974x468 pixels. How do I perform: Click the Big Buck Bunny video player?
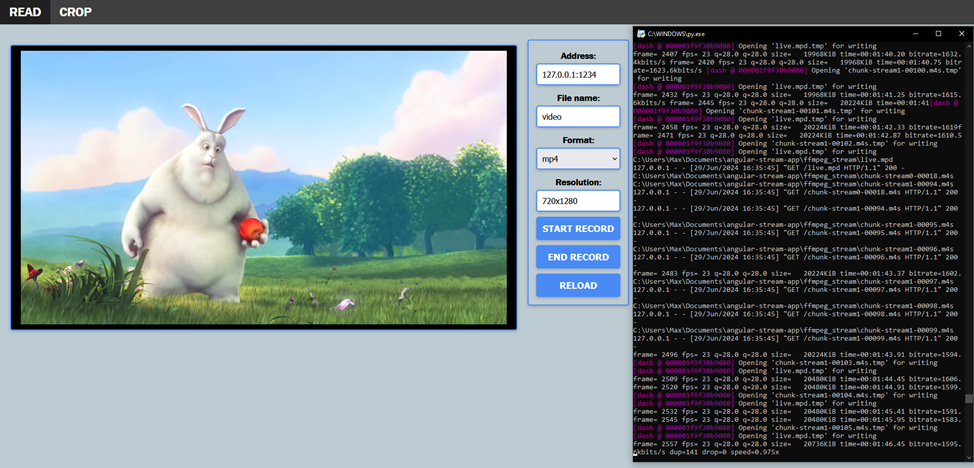(263, 187)
